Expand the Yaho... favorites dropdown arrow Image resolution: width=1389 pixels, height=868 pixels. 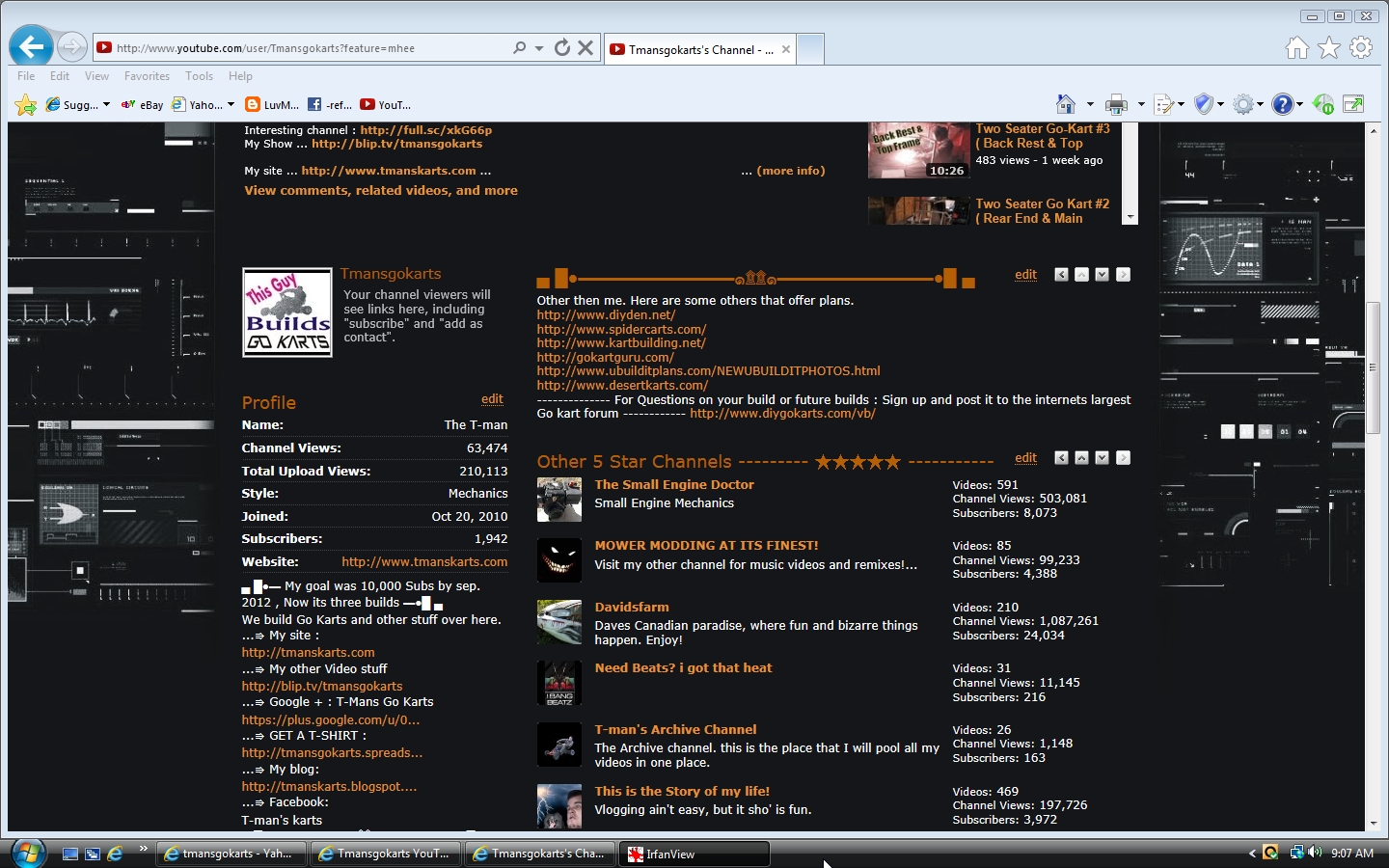click(231, 105)
